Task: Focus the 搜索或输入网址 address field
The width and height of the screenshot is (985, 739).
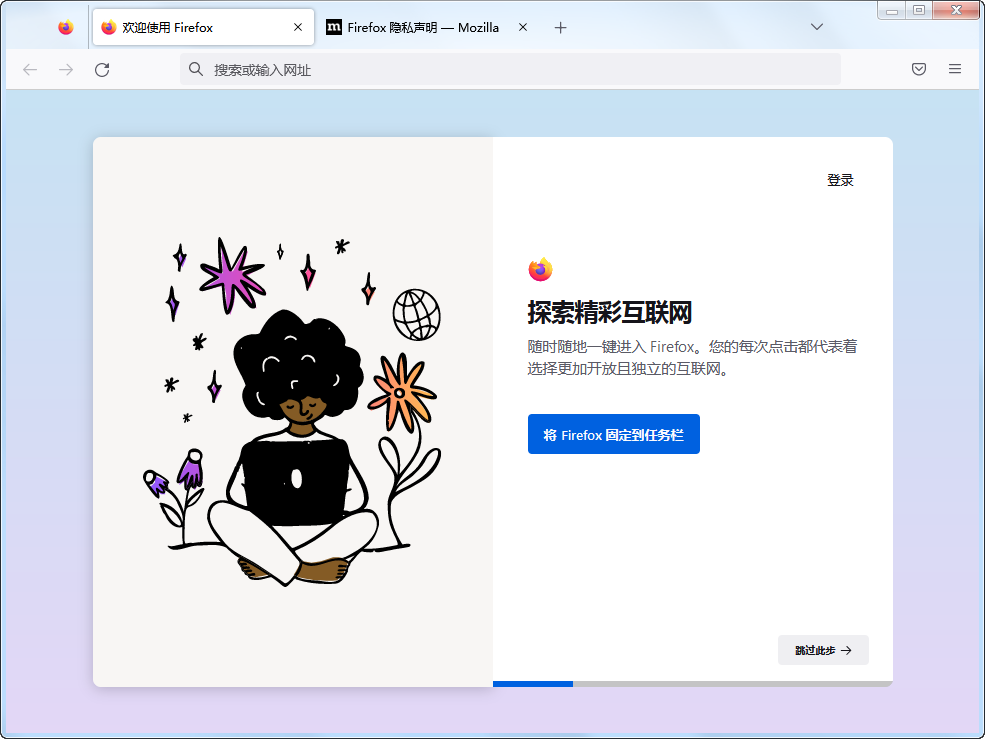Action: pos(500,70)
